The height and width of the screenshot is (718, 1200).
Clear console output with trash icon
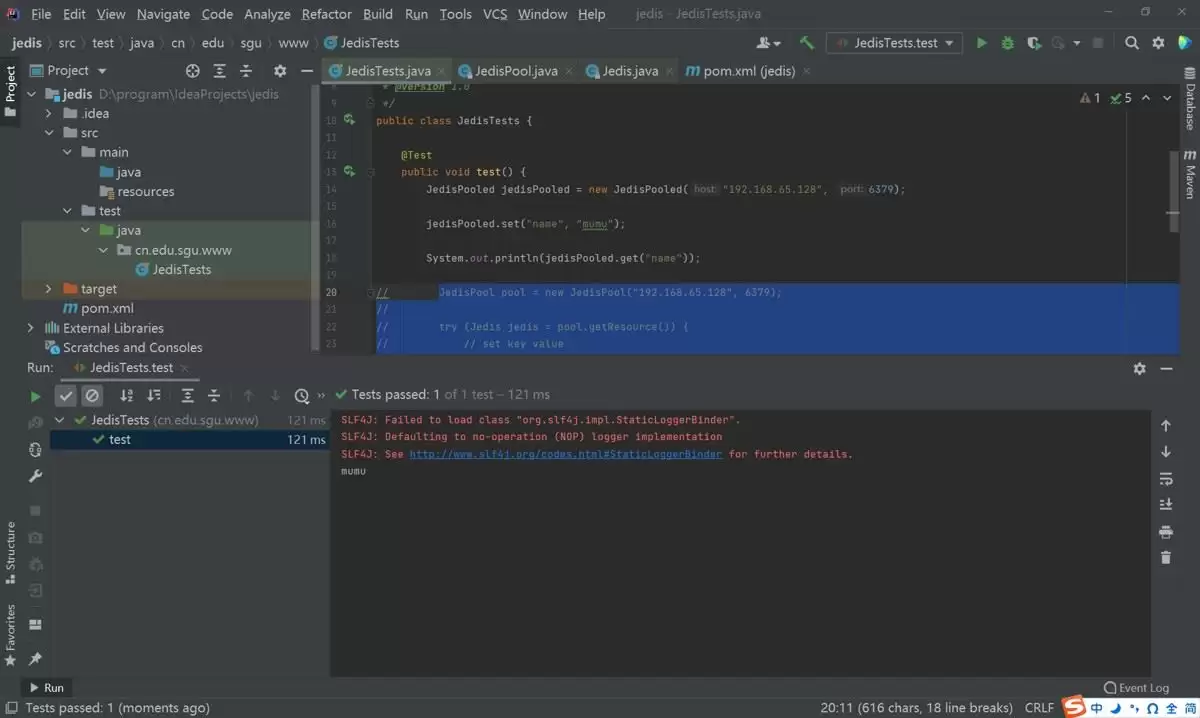(1166, 557)
